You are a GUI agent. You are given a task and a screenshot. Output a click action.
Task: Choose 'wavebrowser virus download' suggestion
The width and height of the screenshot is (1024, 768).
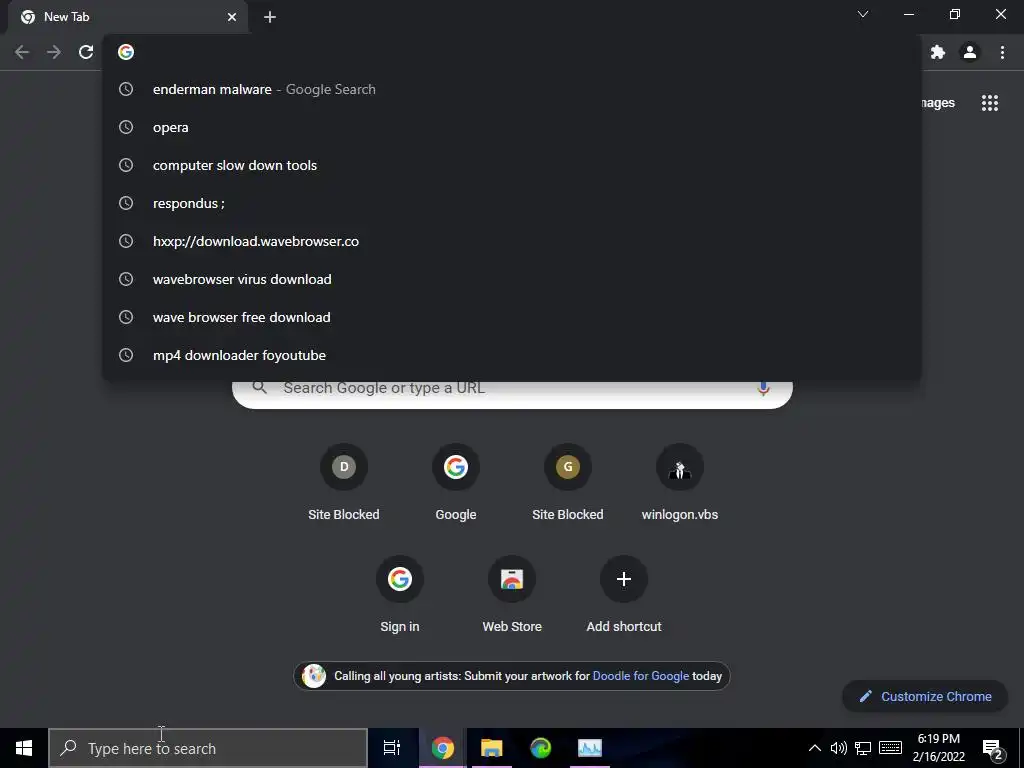(x=512, y=279)
